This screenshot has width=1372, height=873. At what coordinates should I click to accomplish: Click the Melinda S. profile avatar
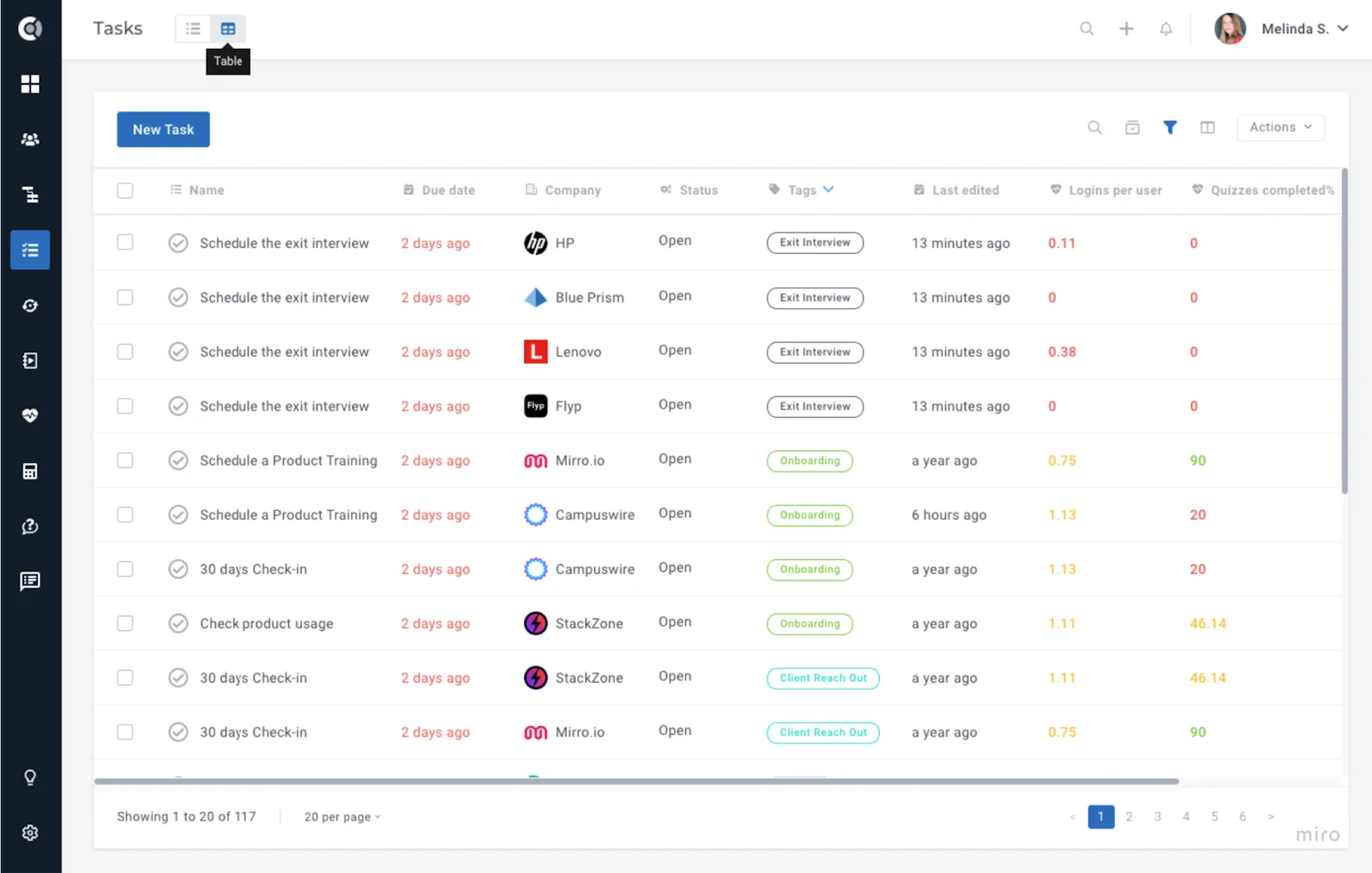coord(1230,29)
